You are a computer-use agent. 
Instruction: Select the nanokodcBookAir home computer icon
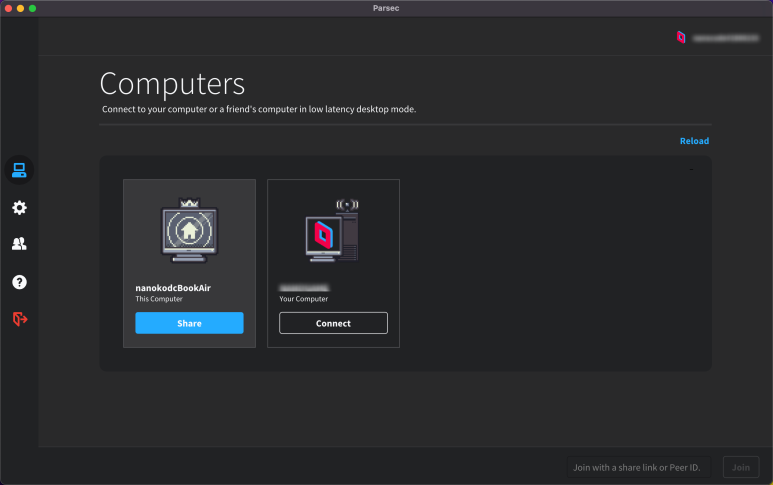[x=189, y=230]
